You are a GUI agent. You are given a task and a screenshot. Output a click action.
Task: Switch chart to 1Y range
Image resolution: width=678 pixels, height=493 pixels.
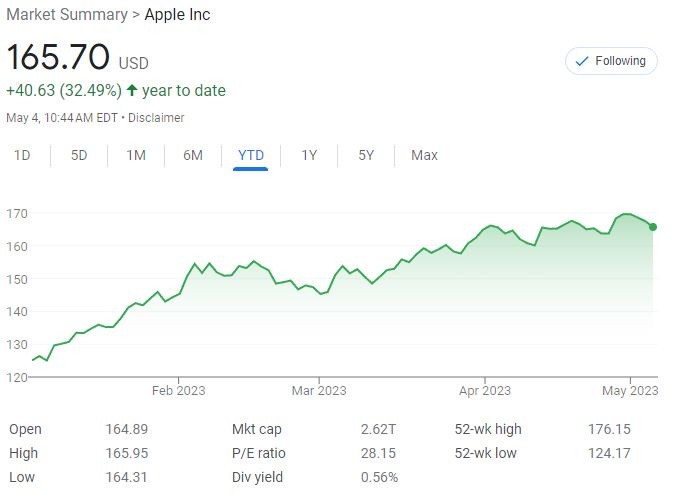click(309, 155)
